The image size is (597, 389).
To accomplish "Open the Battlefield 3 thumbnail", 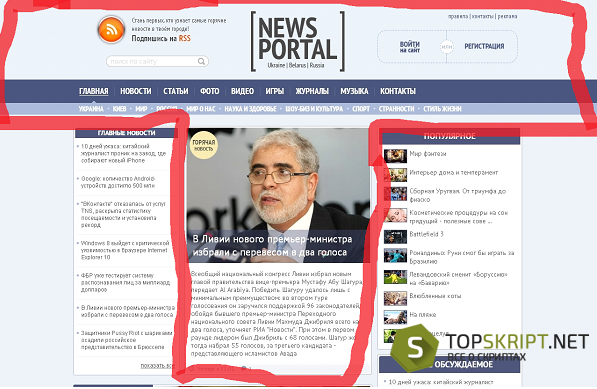I will (x=395, y=237).
